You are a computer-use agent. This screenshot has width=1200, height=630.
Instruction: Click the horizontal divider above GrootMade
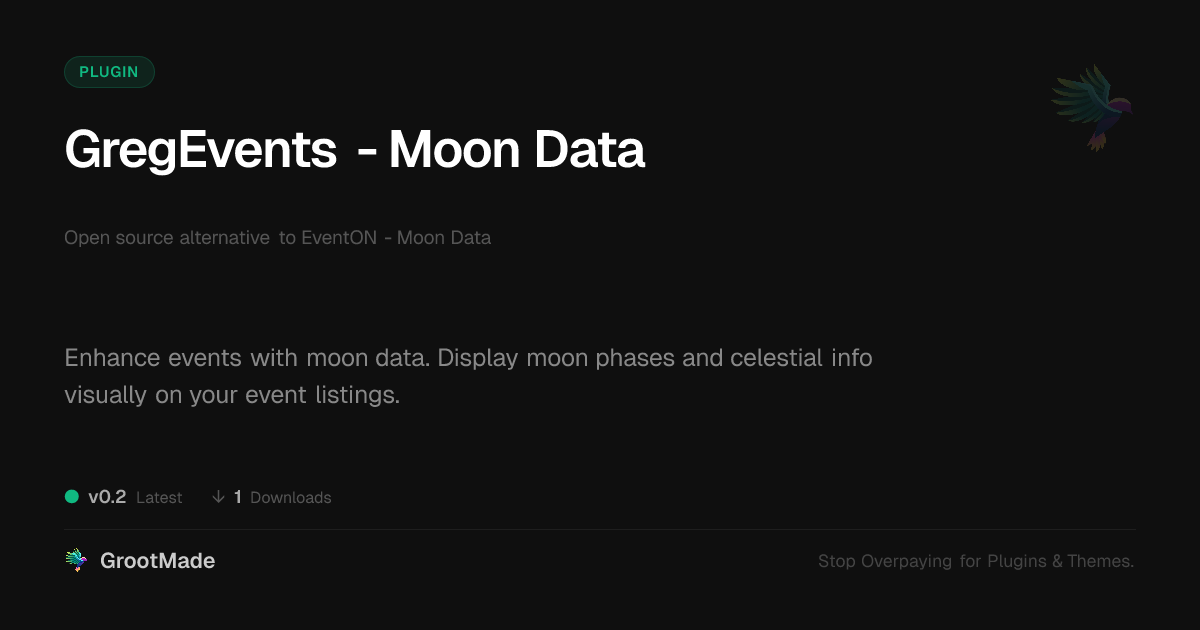(600, 529)
